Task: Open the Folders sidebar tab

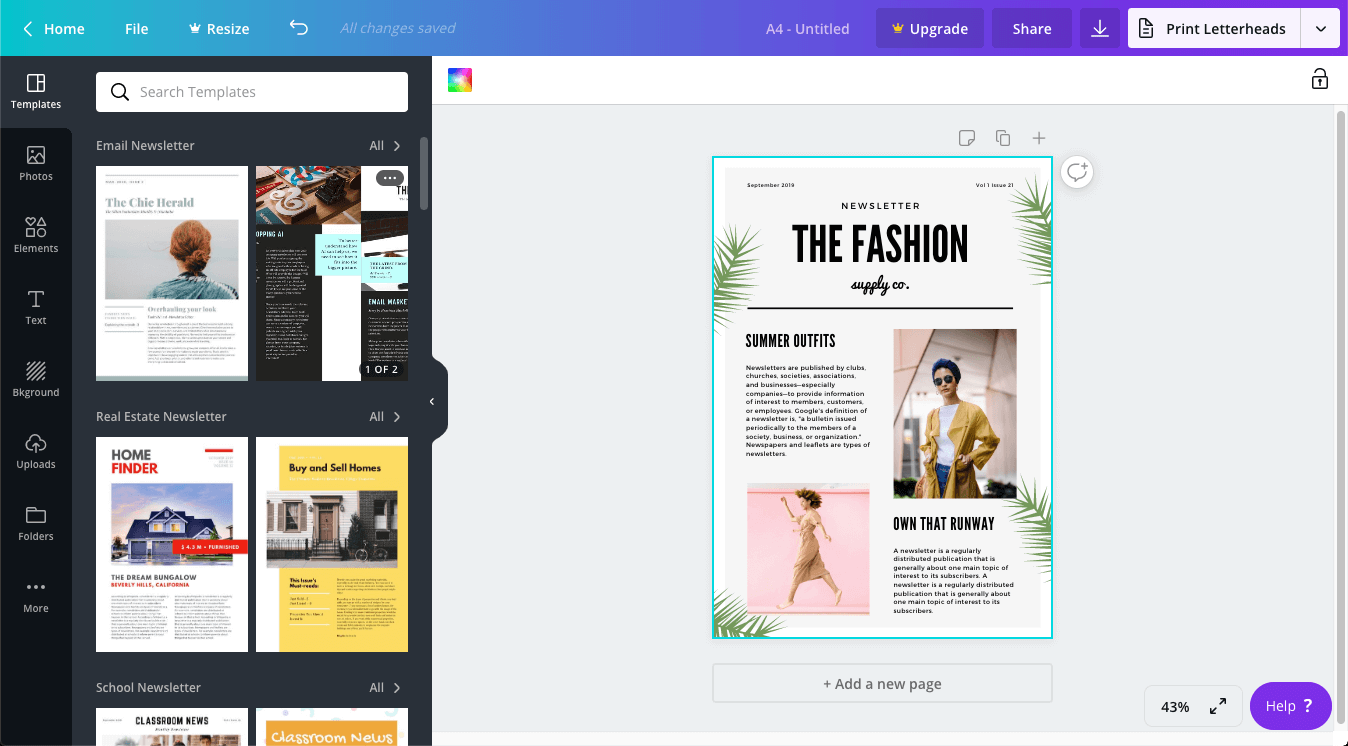Action: [36, 524]
